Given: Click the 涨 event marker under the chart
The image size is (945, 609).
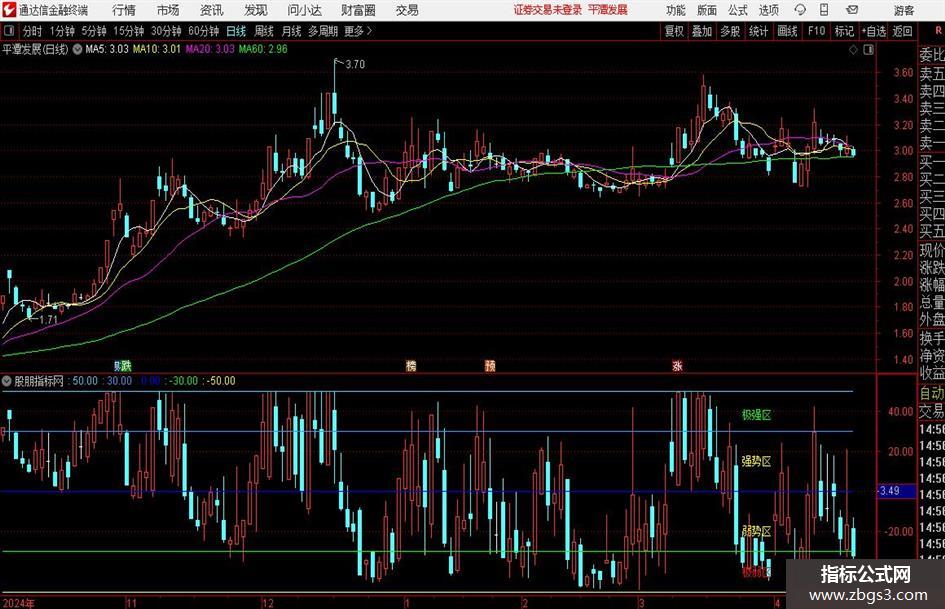Looking at the screenshot, I should point(677,365).
